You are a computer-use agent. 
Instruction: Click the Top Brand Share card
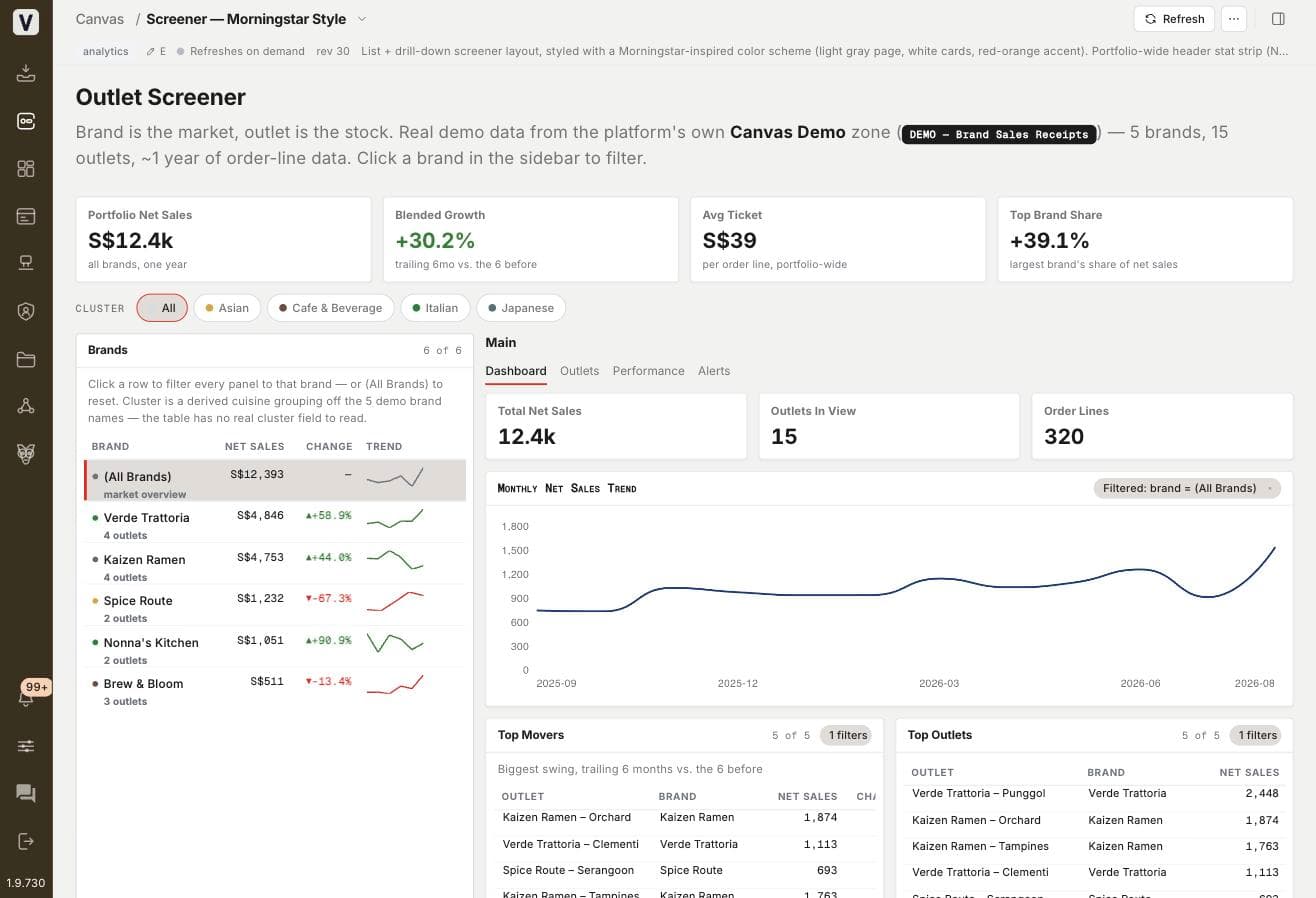(1145, 239)
